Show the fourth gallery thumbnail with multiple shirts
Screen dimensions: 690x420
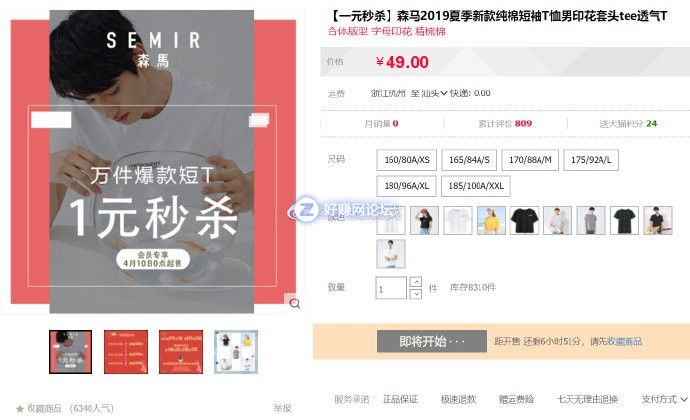point(236,352)
